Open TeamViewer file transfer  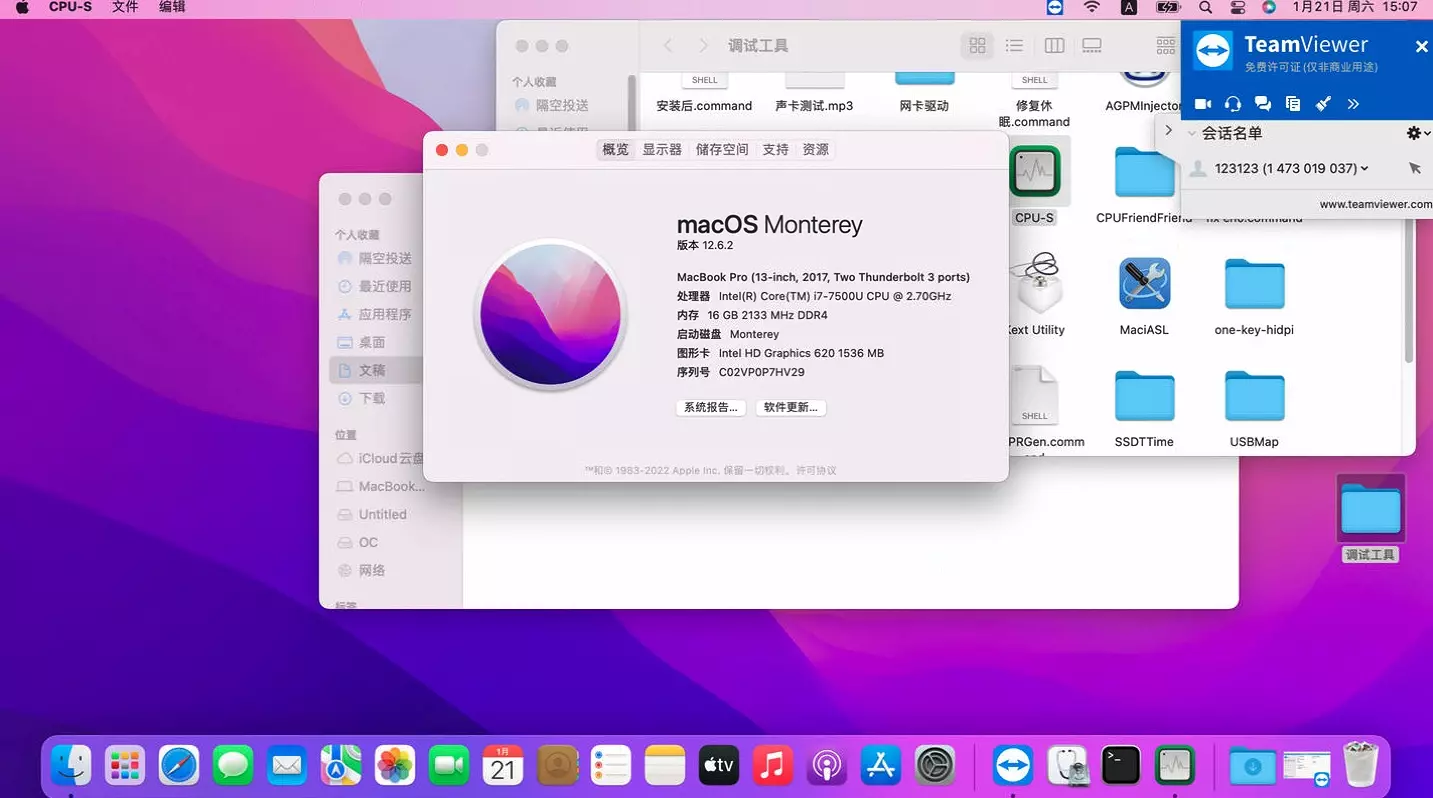pos(1292,103)
